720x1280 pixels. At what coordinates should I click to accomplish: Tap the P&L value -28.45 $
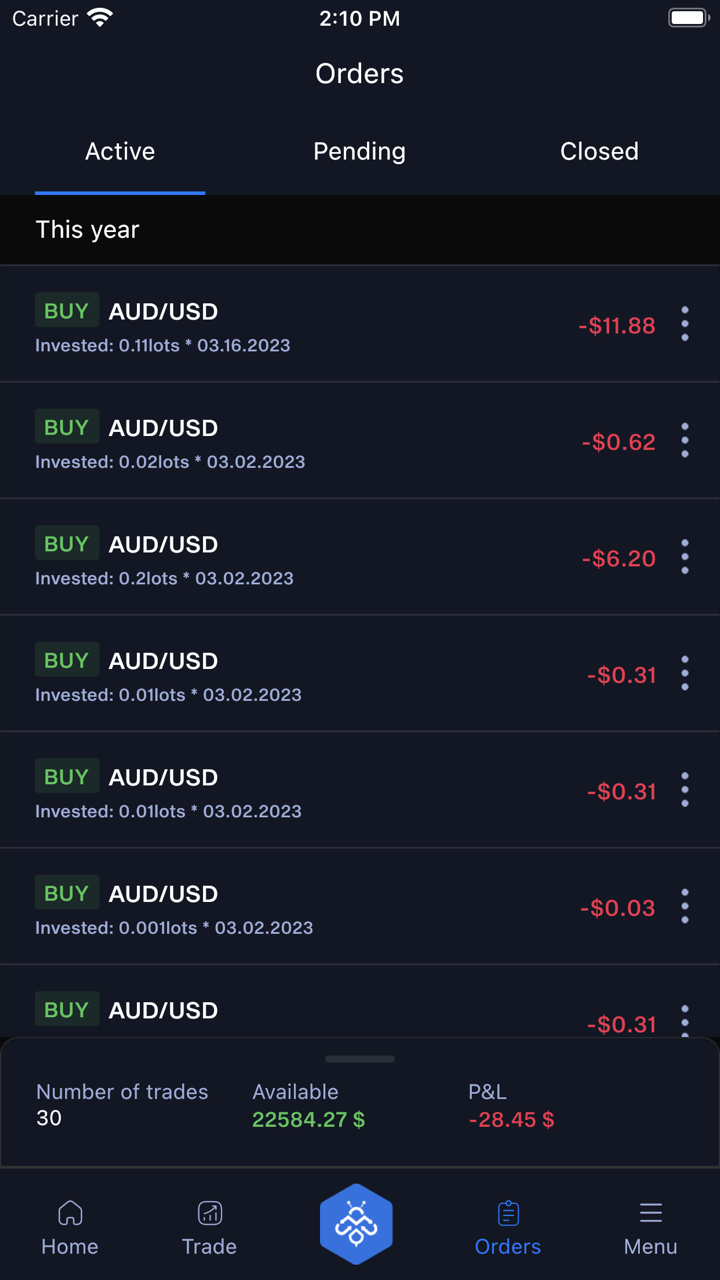click(511, 1120)
